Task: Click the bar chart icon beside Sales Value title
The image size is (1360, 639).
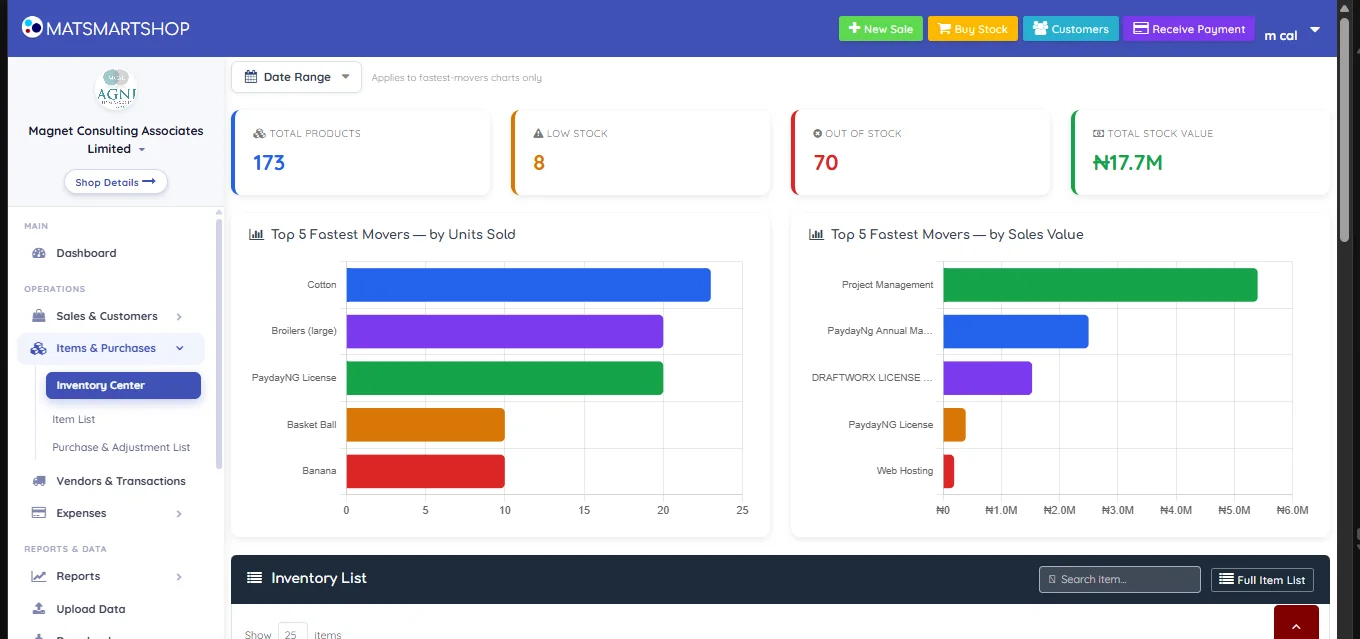Action: point(816,234)
